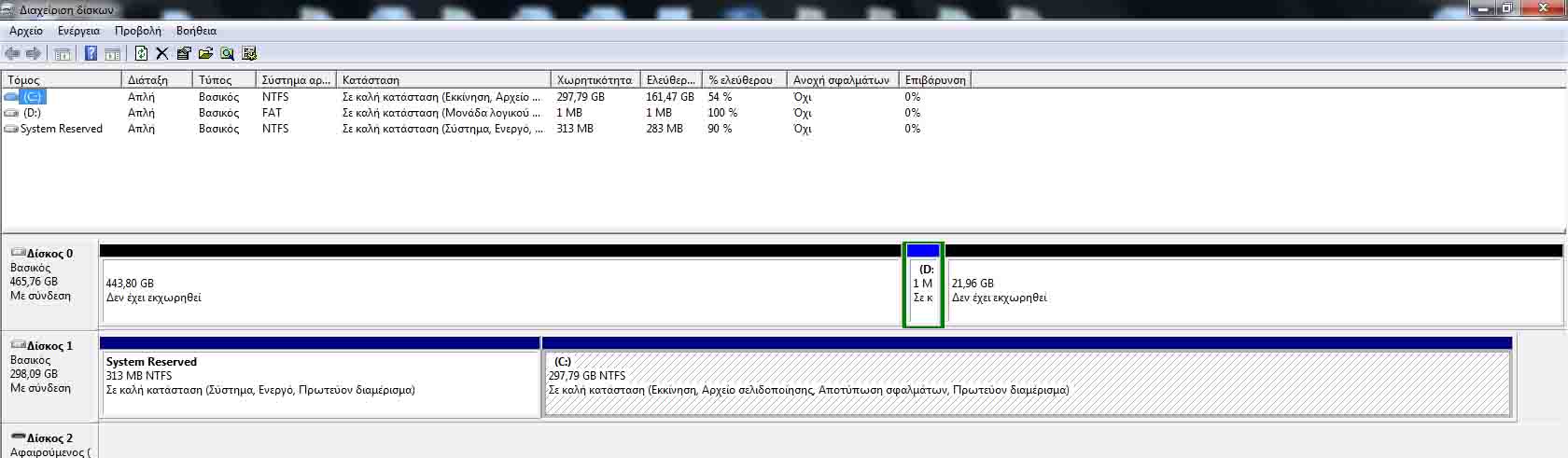
Task: Click the Forward arrow toolbar icon
Action: pyautogui.click(x=34, y=53)
